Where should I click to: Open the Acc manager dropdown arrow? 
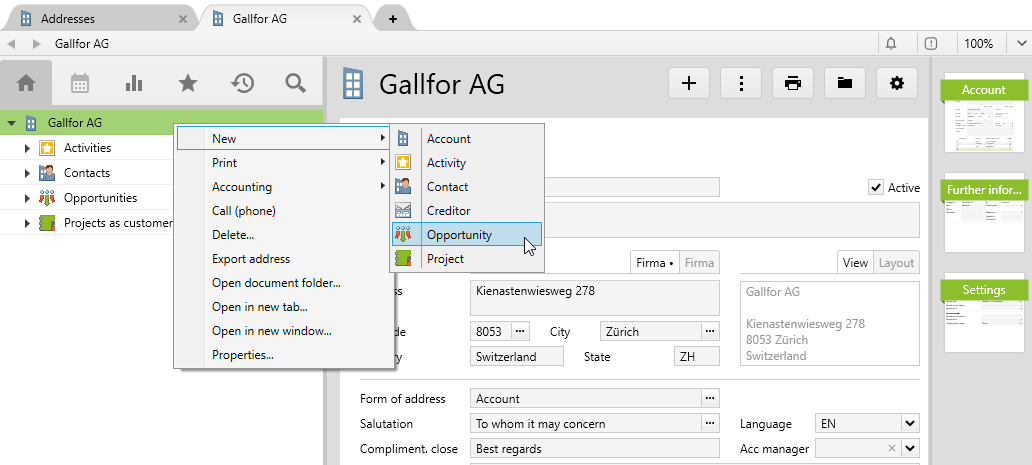click(x=909, y=449)
